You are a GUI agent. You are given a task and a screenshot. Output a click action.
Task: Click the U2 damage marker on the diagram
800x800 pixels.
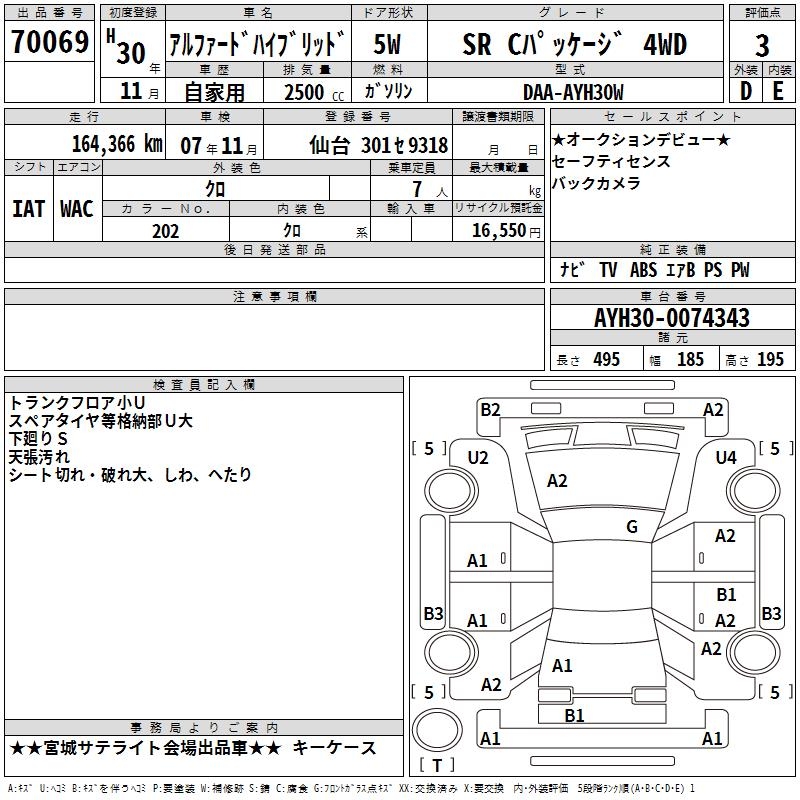pos(478,458)
